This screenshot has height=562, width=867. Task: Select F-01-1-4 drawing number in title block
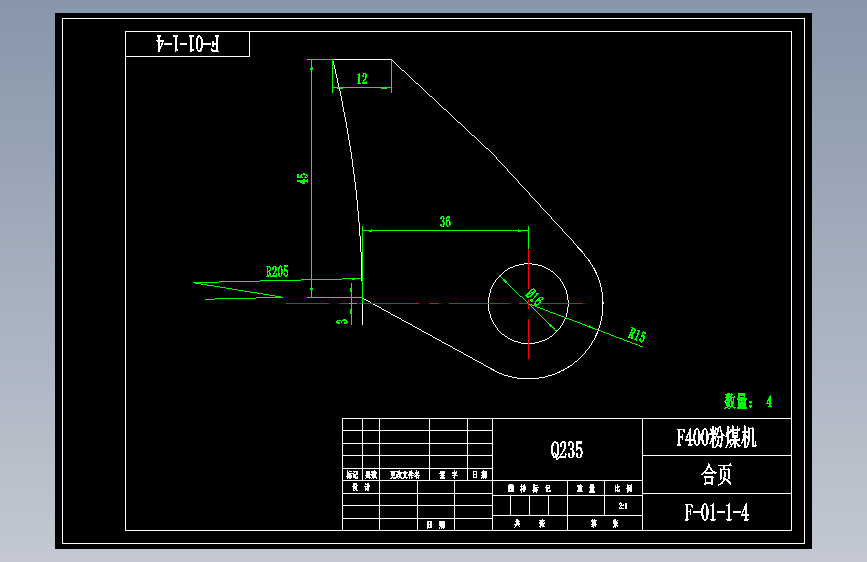pyautogui.click(x=717, y=512)
